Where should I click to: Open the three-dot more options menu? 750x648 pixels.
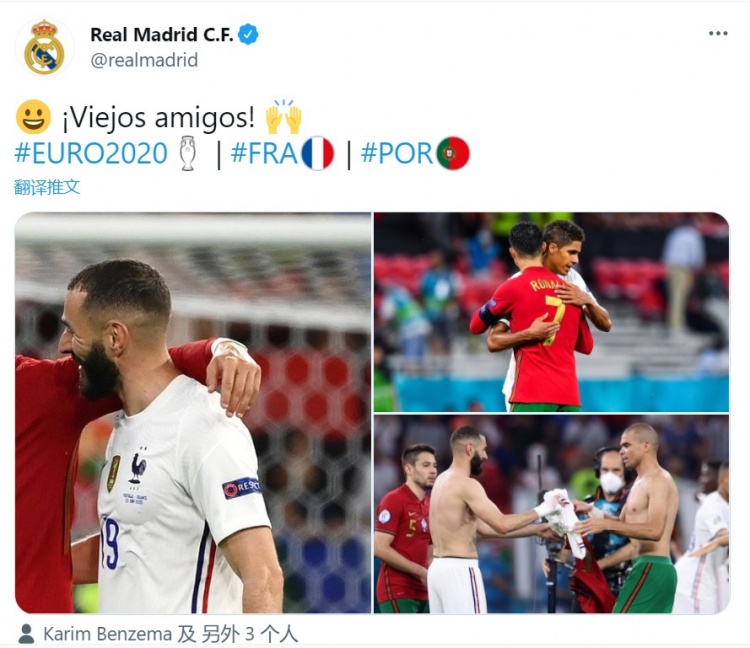718,33
